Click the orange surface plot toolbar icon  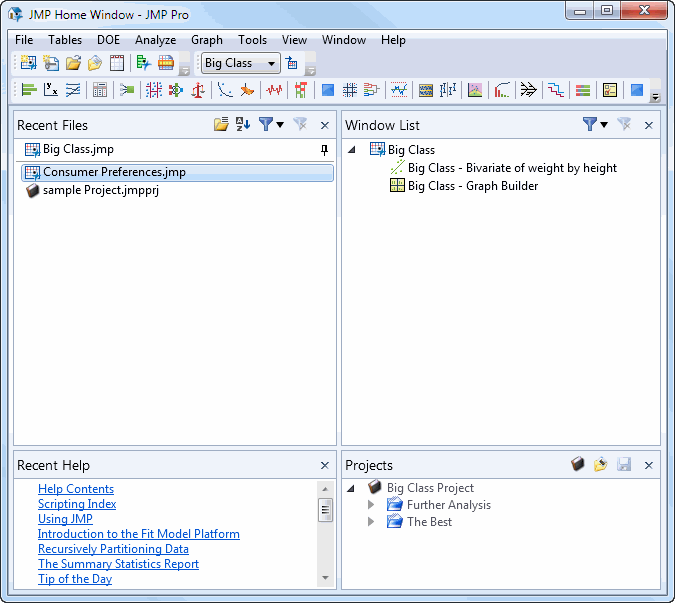(247, 90)
